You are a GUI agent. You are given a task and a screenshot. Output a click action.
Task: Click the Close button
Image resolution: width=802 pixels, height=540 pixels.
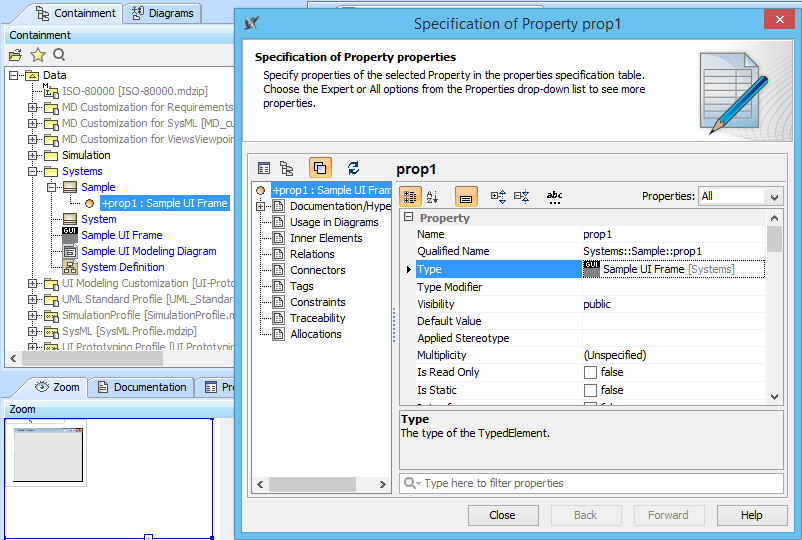click(503, 515)
